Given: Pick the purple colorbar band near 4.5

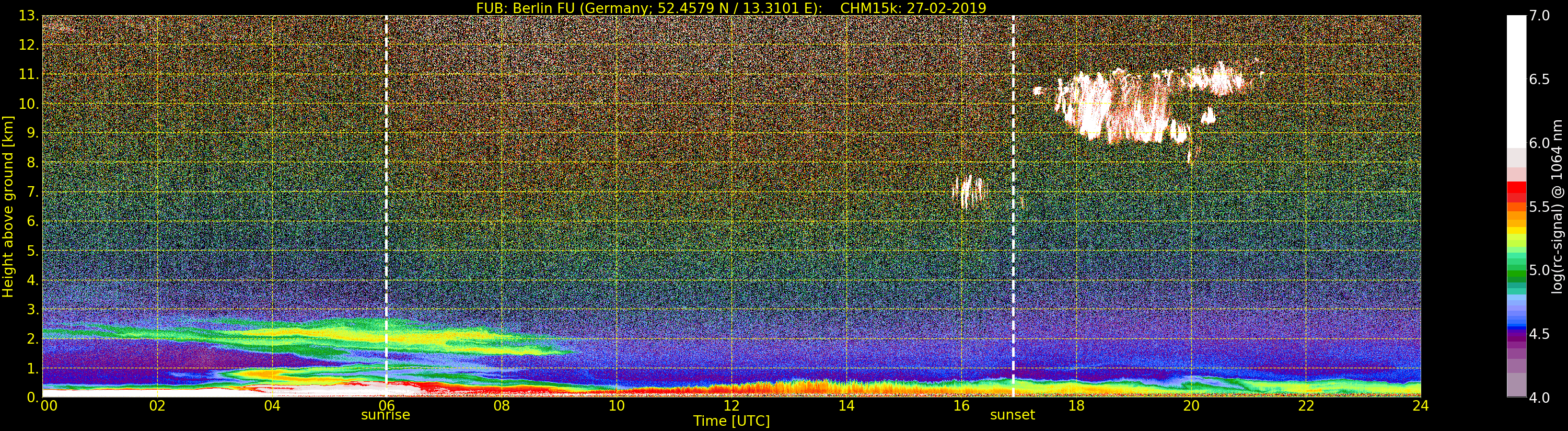Looking at the screenshot, I should coord(1516,334).
